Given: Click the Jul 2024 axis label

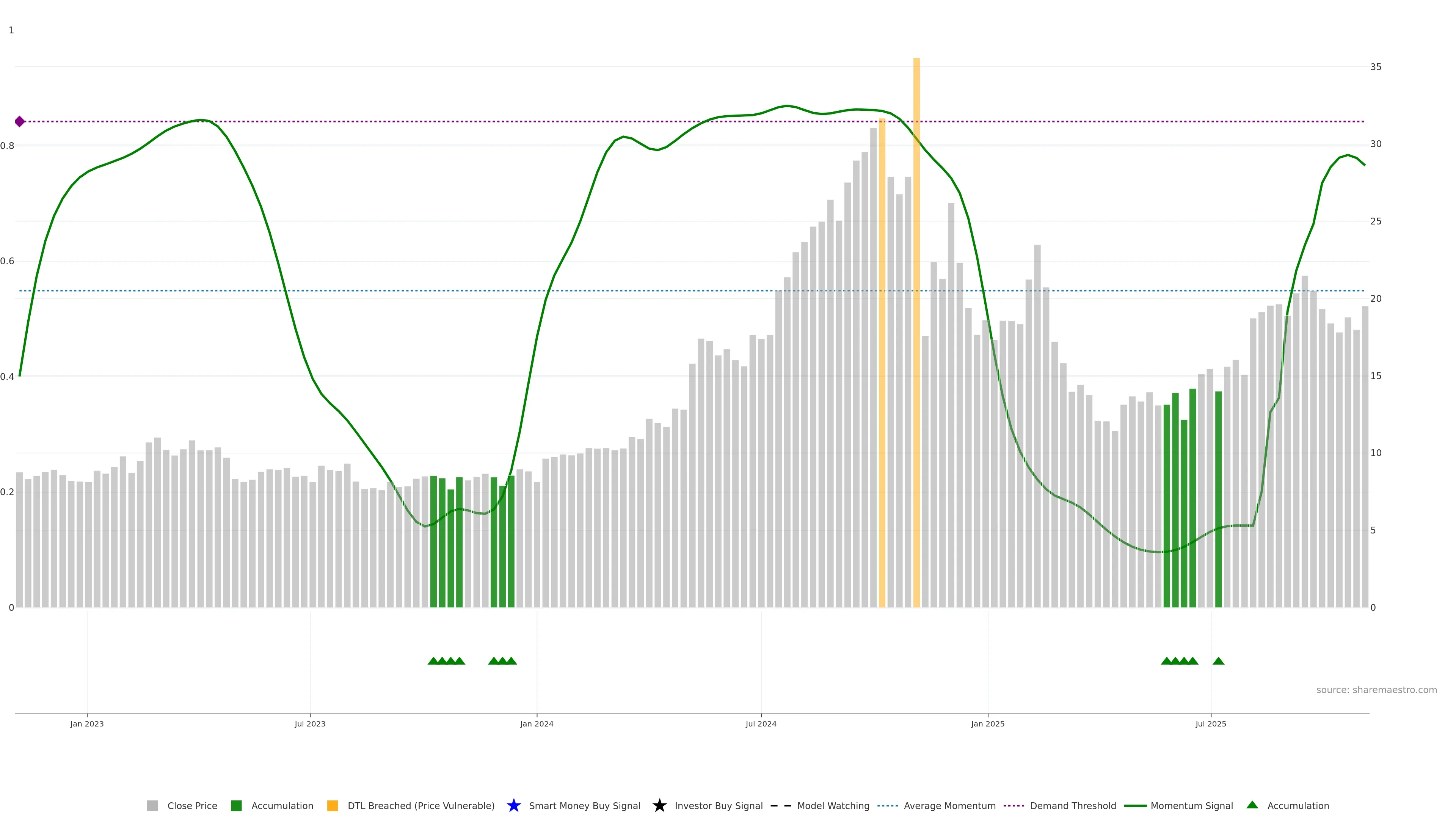Looking at the screenshot, I should (761, 723).
